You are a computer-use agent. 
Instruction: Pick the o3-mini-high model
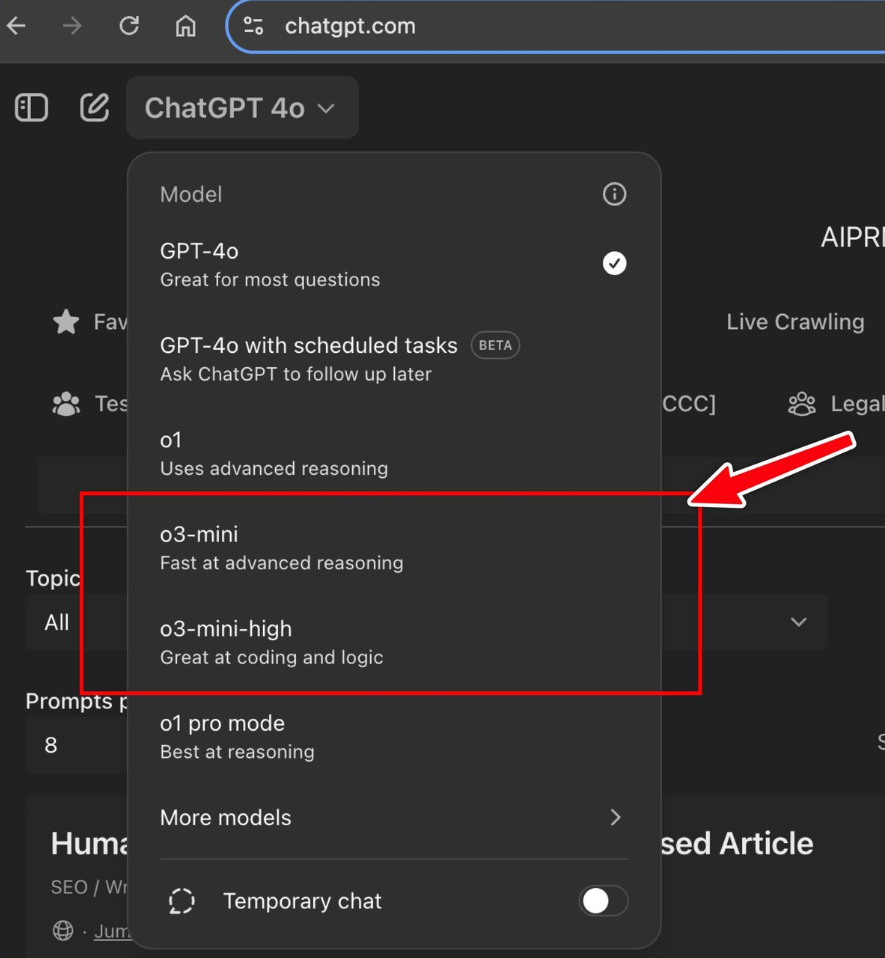[393, 642]
